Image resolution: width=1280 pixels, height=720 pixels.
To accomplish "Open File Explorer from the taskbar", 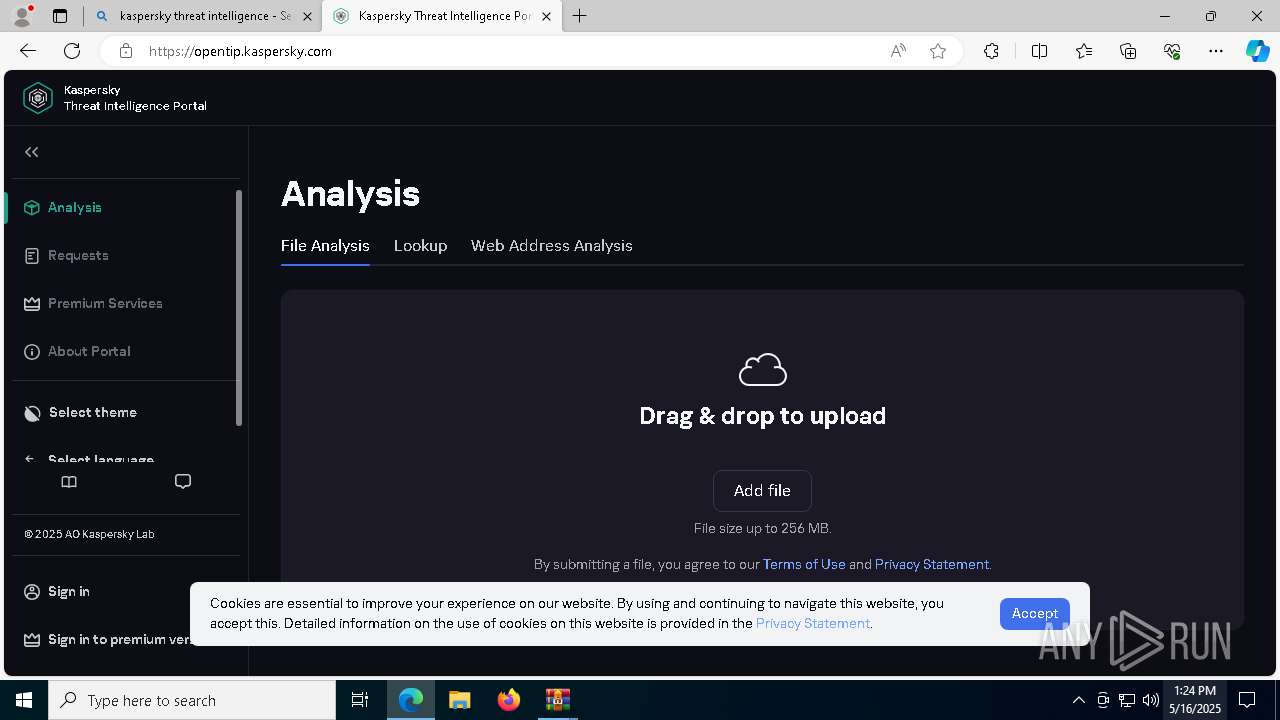I will [460, 700].
